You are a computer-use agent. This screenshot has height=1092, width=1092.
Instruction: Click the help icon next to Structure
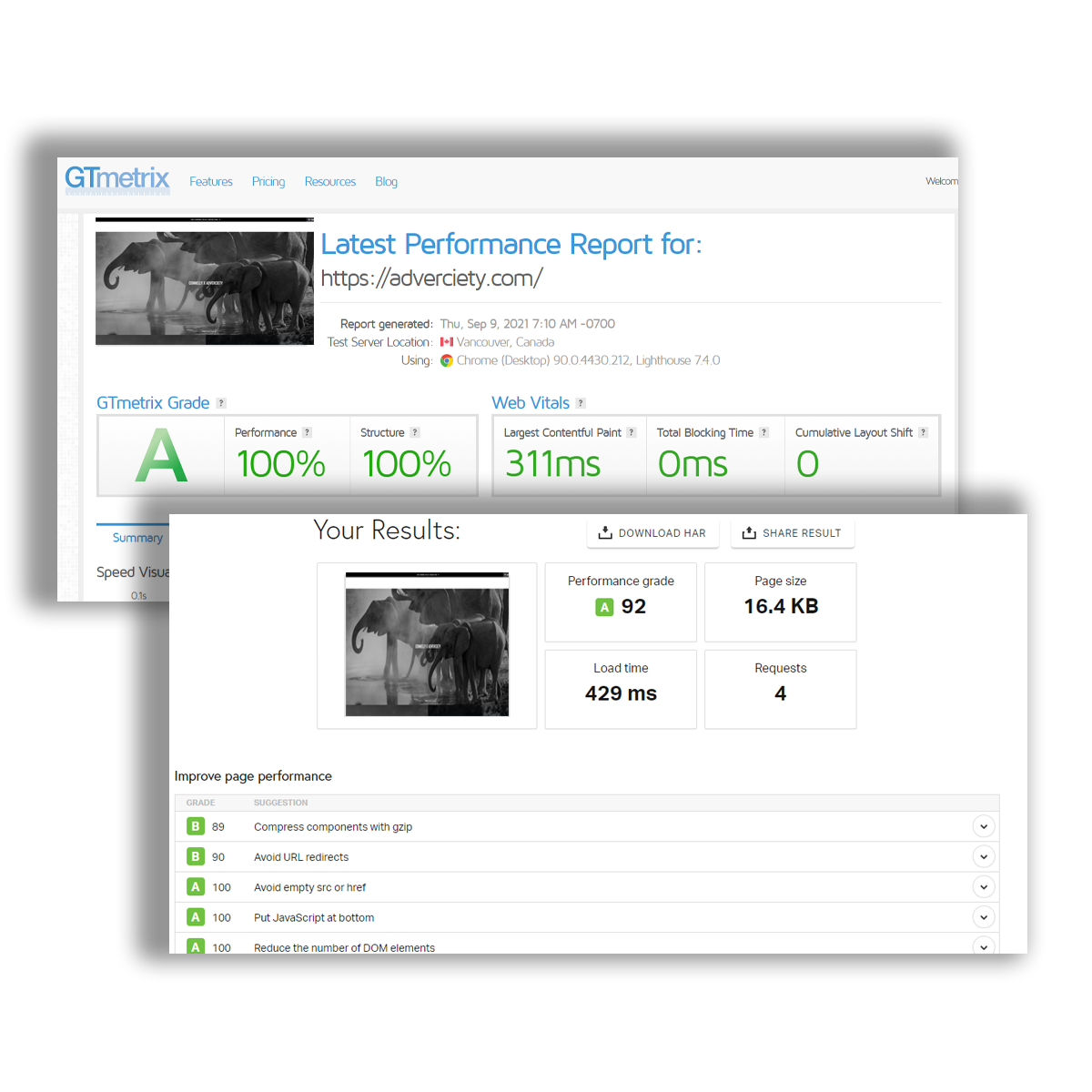point(415,432)
